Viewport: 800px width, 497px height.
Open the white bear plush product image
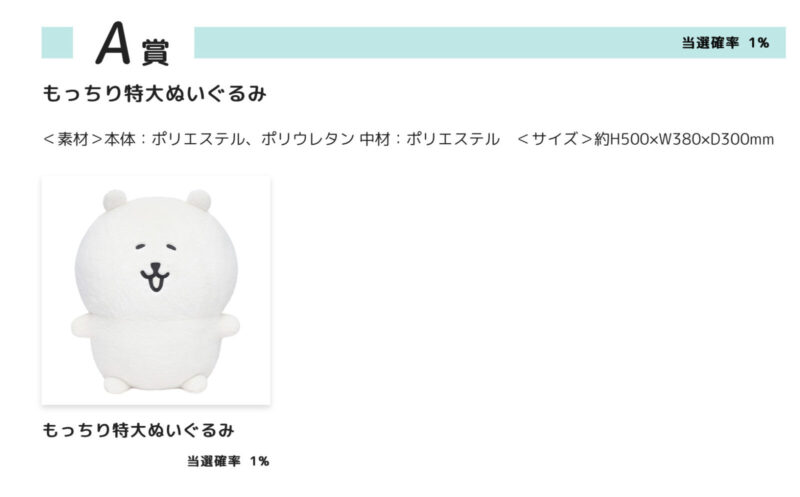pos(155,290)
